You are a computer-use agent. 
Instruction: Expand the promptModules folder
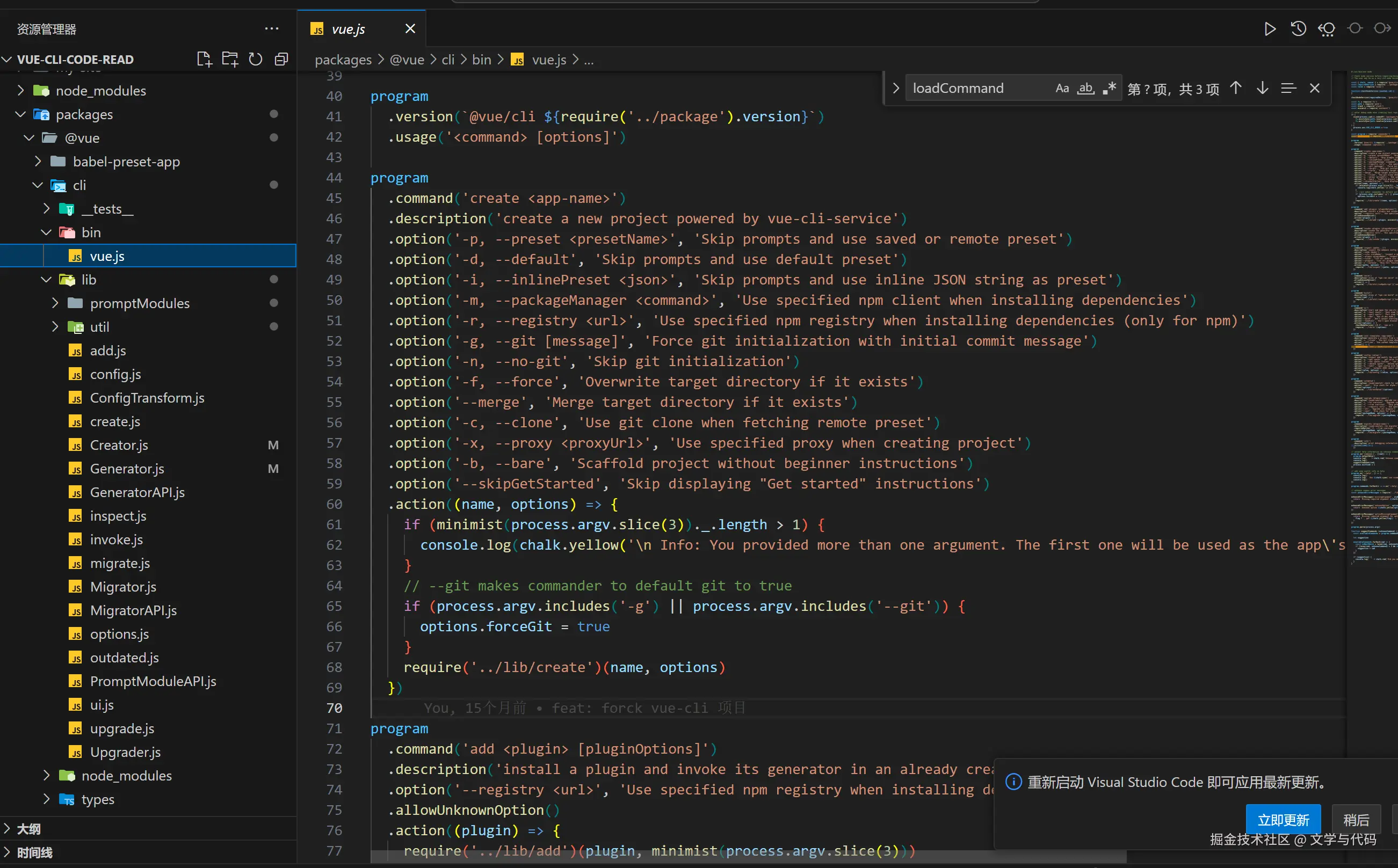pos(55,303)
